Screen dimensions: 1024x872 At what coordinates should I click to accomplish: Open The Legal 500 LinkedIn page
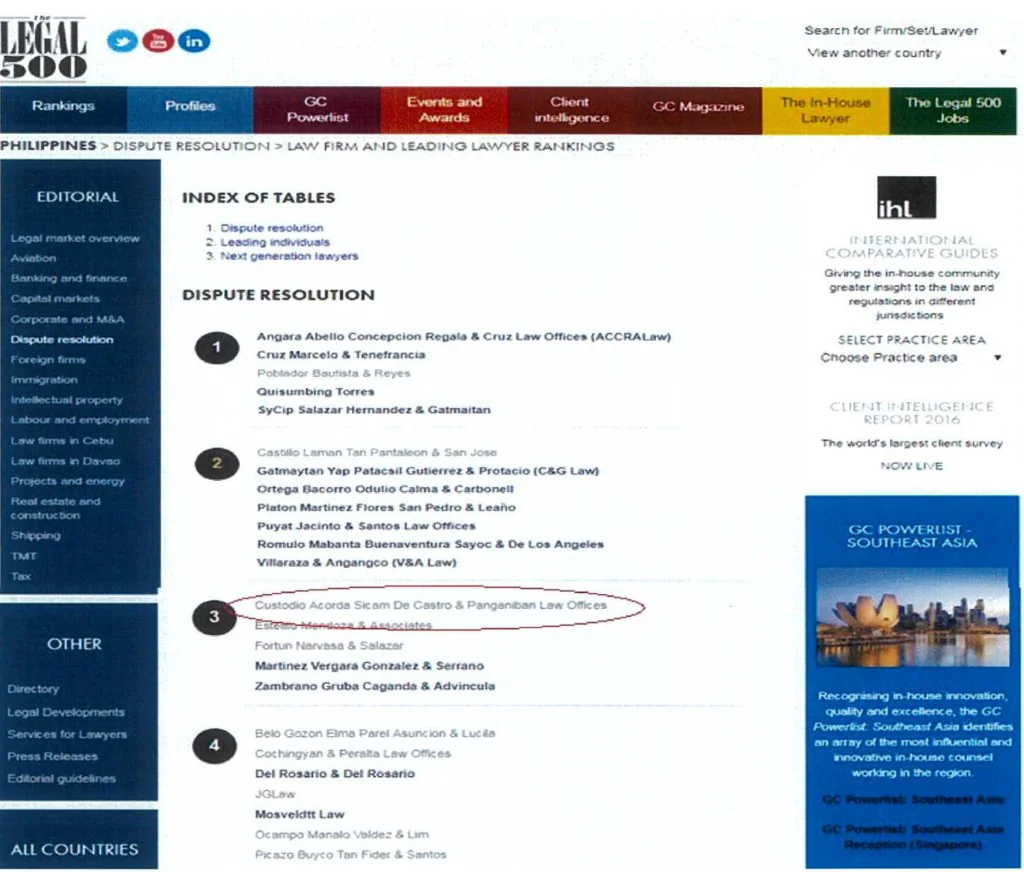(194, 41)
